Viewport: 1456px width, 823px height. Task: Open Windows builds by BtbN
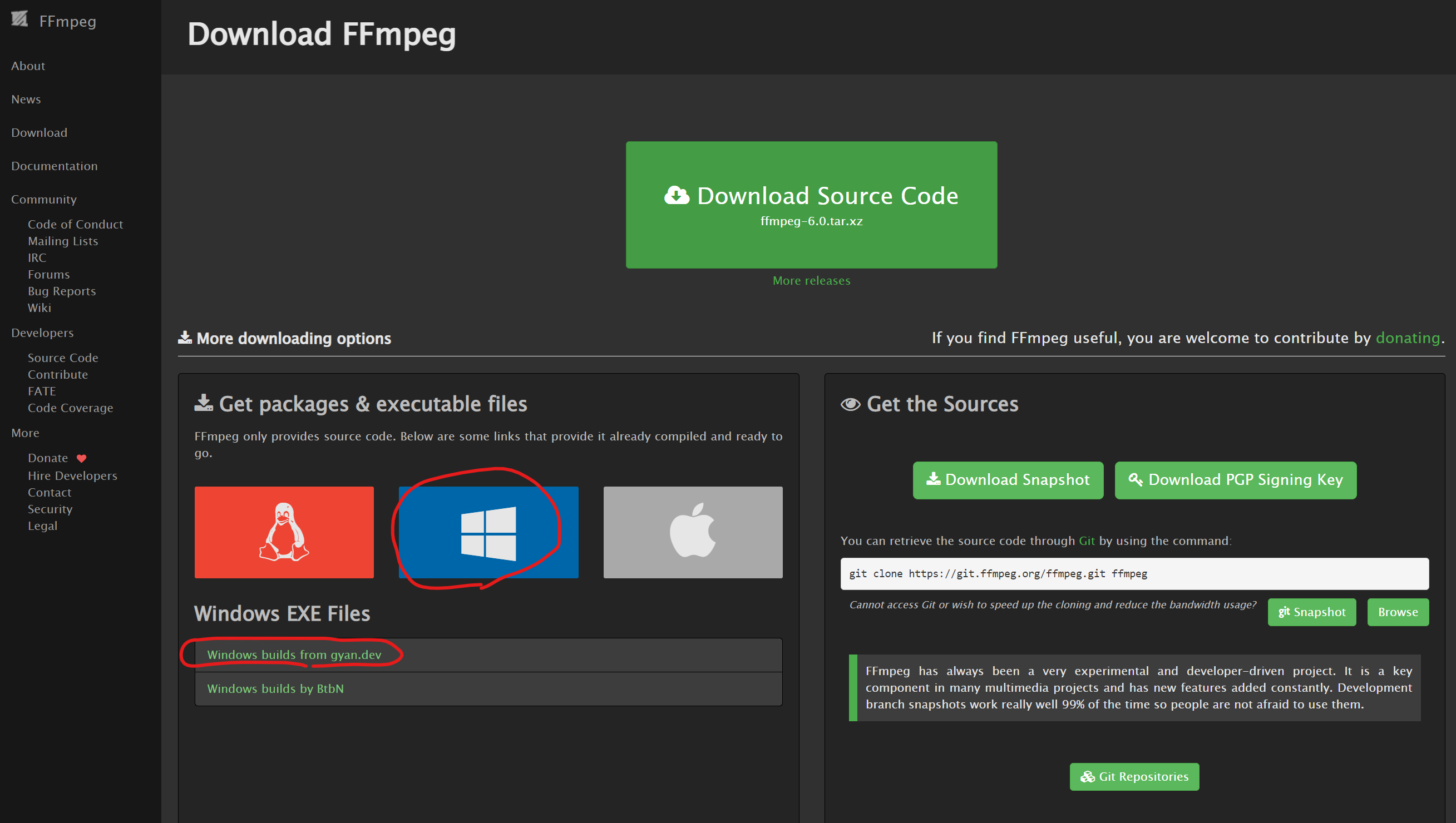[x=275, y=688]
